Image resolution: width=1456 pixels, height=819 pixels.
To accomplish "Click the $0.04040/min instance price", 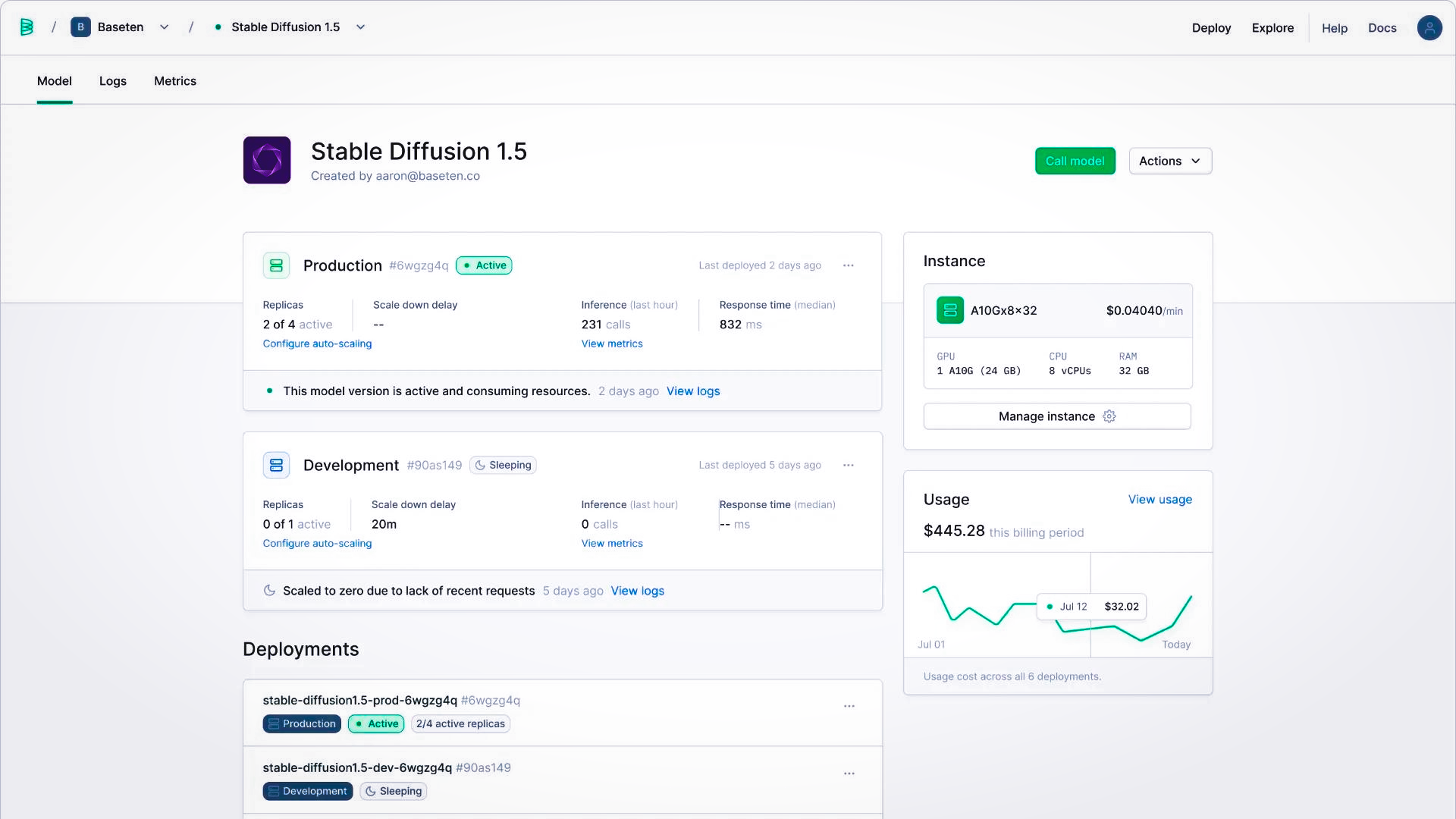I will coord(1144,310).
